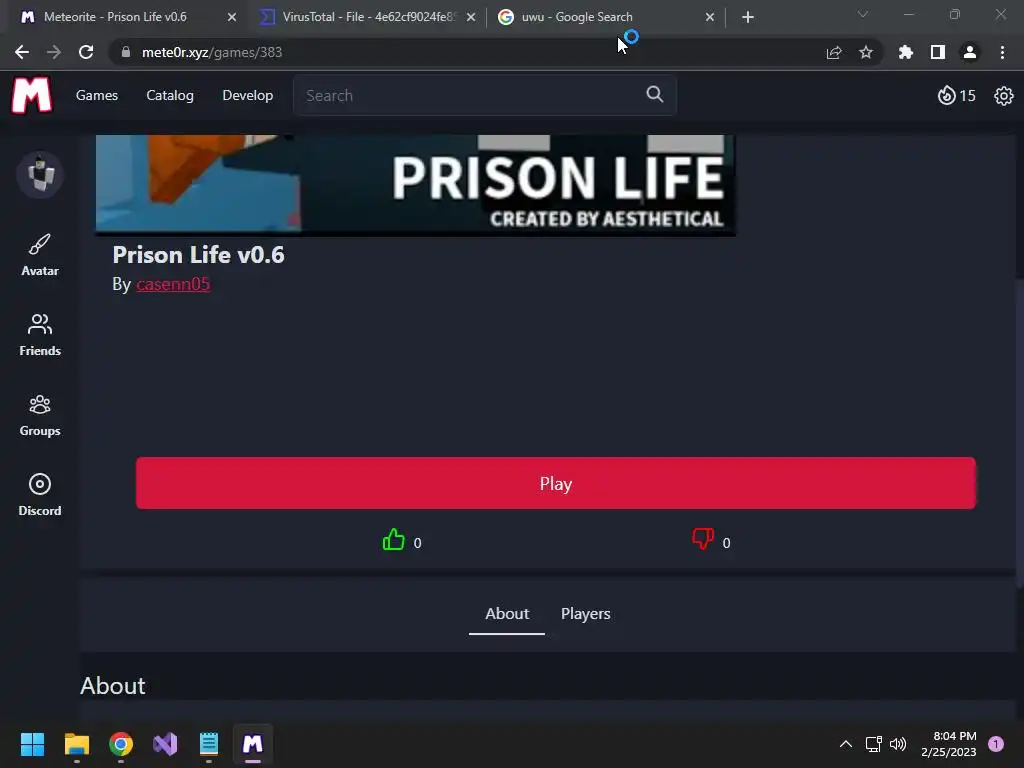Image resolution: width=1024 pixels, height=768 pixels.
Task: Reload the current page
Action: tap(86, 52)
